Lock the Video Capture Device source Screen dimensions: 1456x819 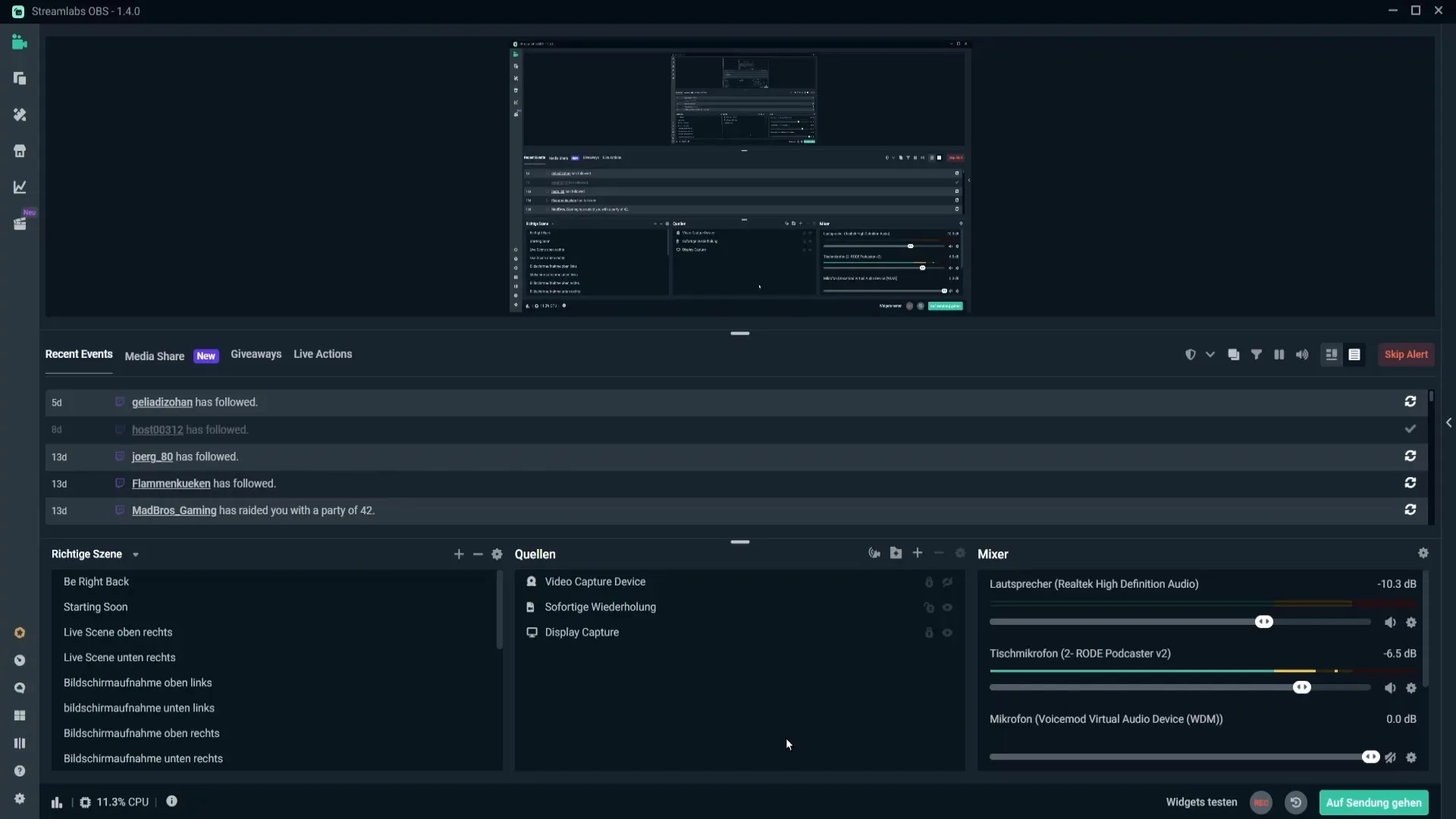(929, 582)
